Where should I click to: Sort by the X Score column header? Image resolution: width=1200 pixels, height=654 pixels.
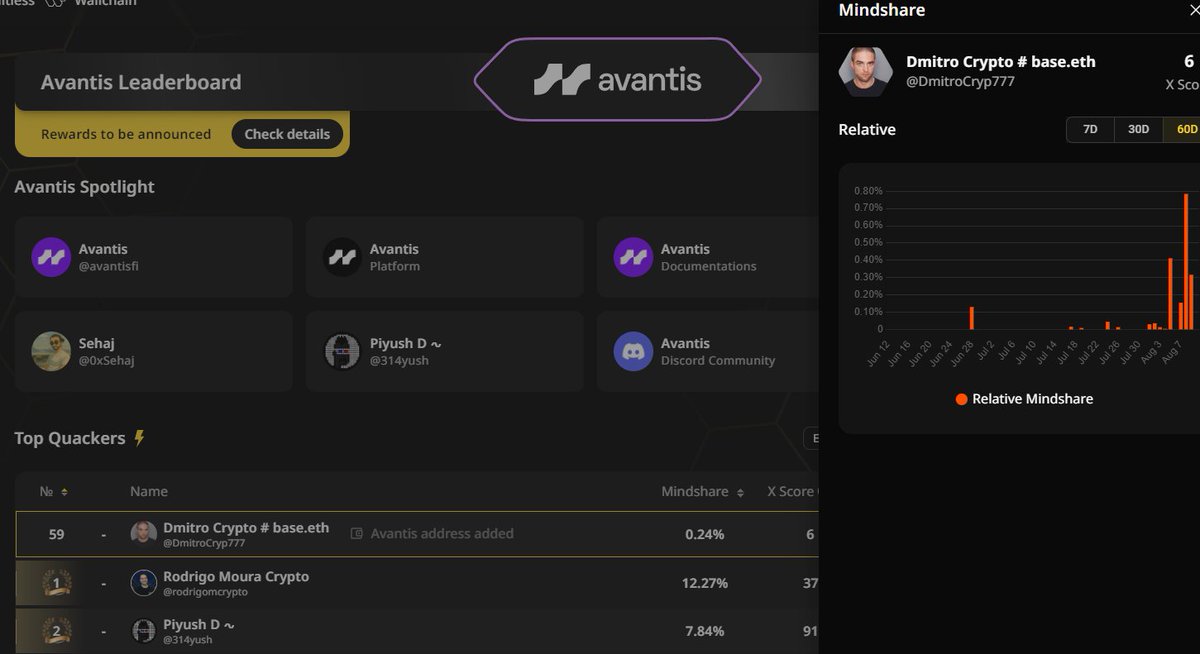tap(792, 492)
